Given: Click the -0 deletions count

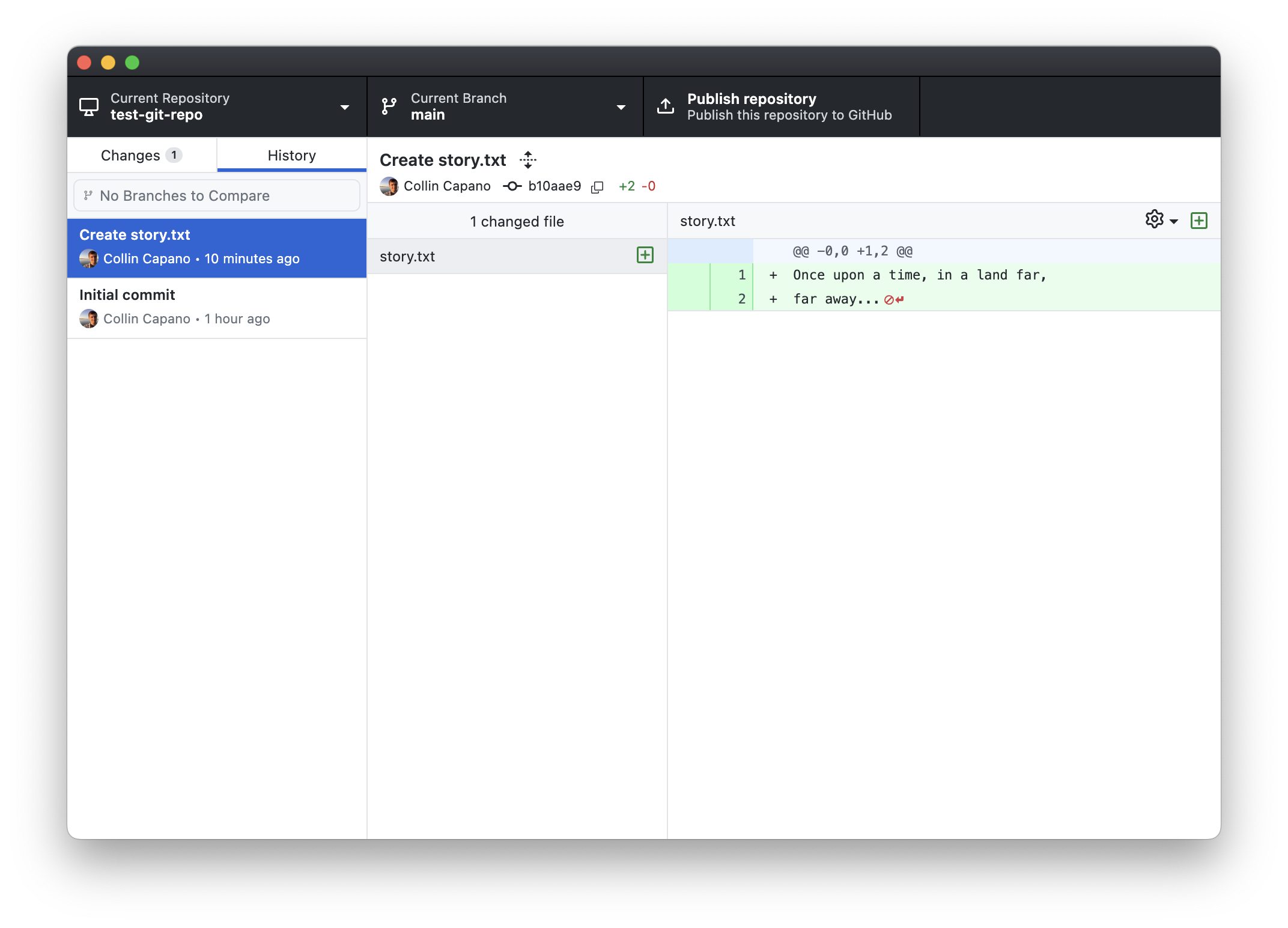Looking at the screenshot, I should [x=648, y=186].
